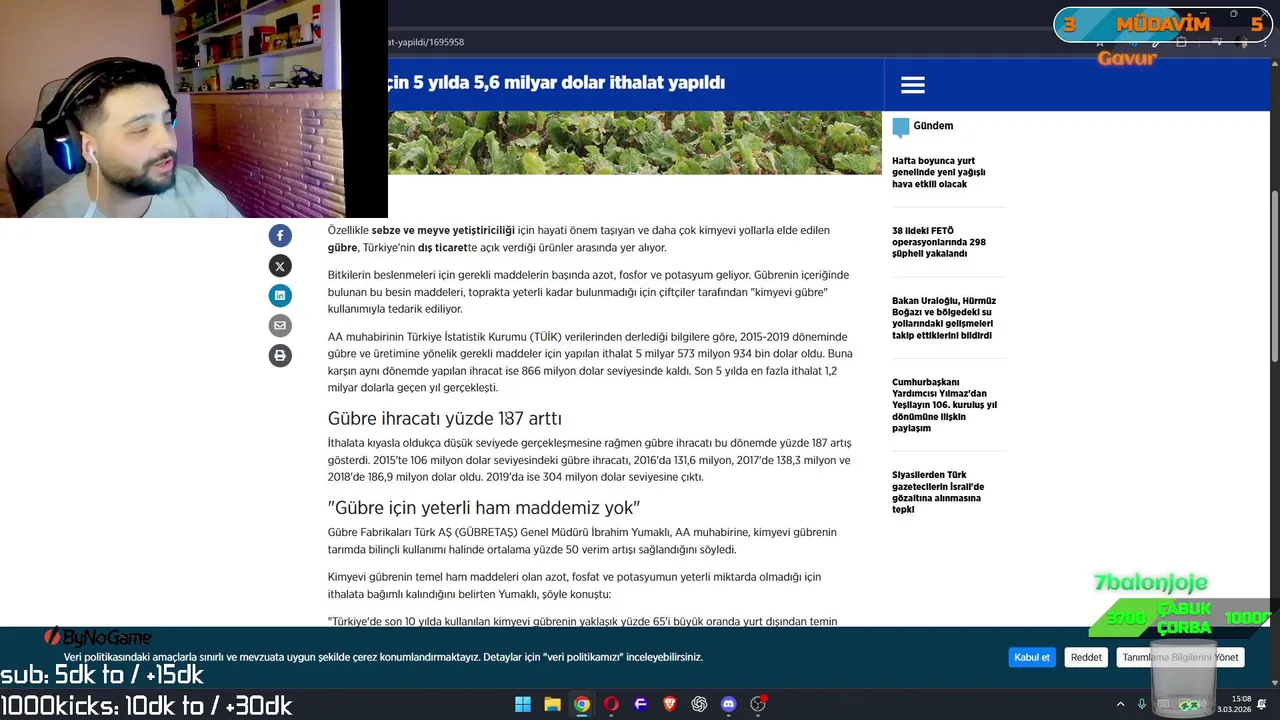1280x720 pixels.
Task: Open Brave browser from the taskbar
Action: 670,704
